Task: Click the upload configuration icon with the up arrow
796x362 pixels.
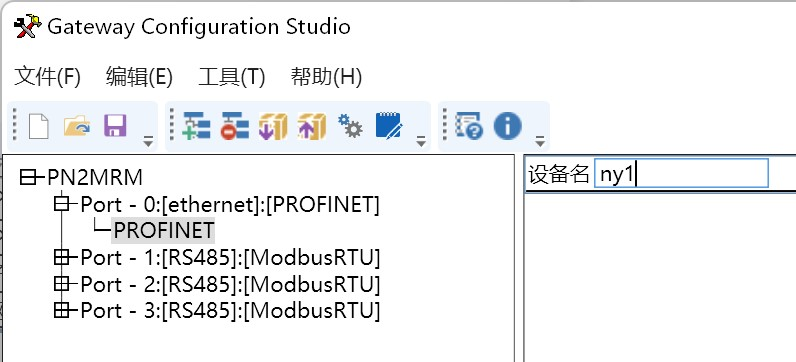Action: pyautogui.click(x=312, y=126)
